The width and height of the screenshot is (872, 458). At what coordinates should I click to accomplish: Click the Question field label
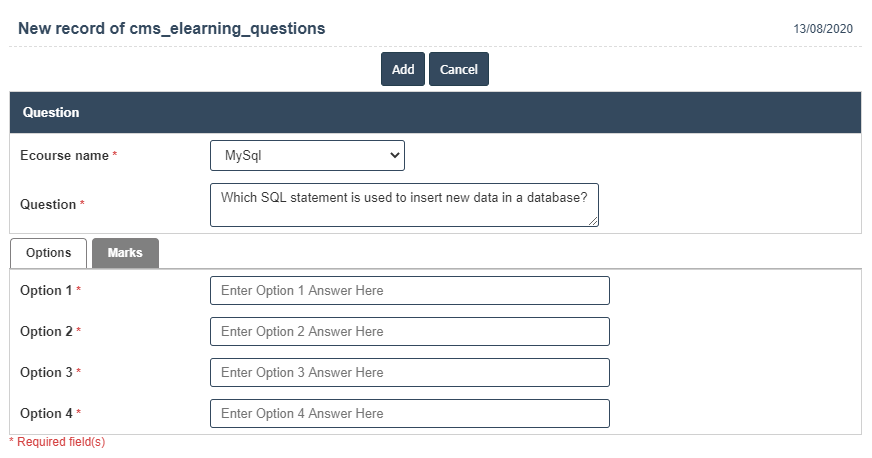pyautogui.click(x=48, y=204)
